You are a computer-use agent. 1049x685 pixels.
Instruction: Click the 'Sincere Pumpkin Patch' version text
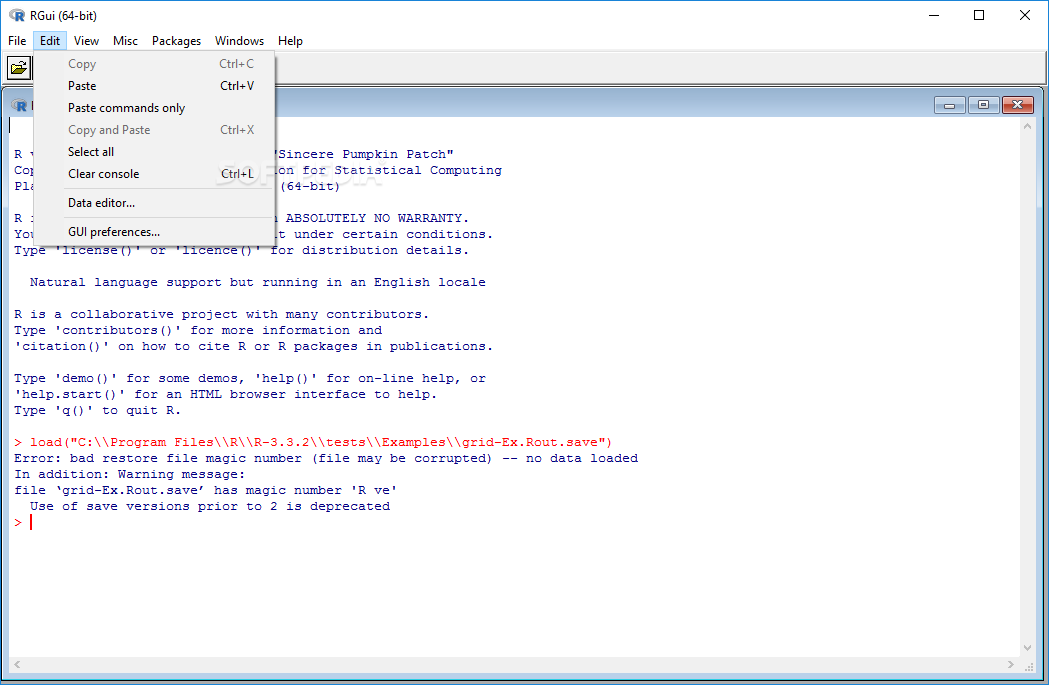(365, 155)
